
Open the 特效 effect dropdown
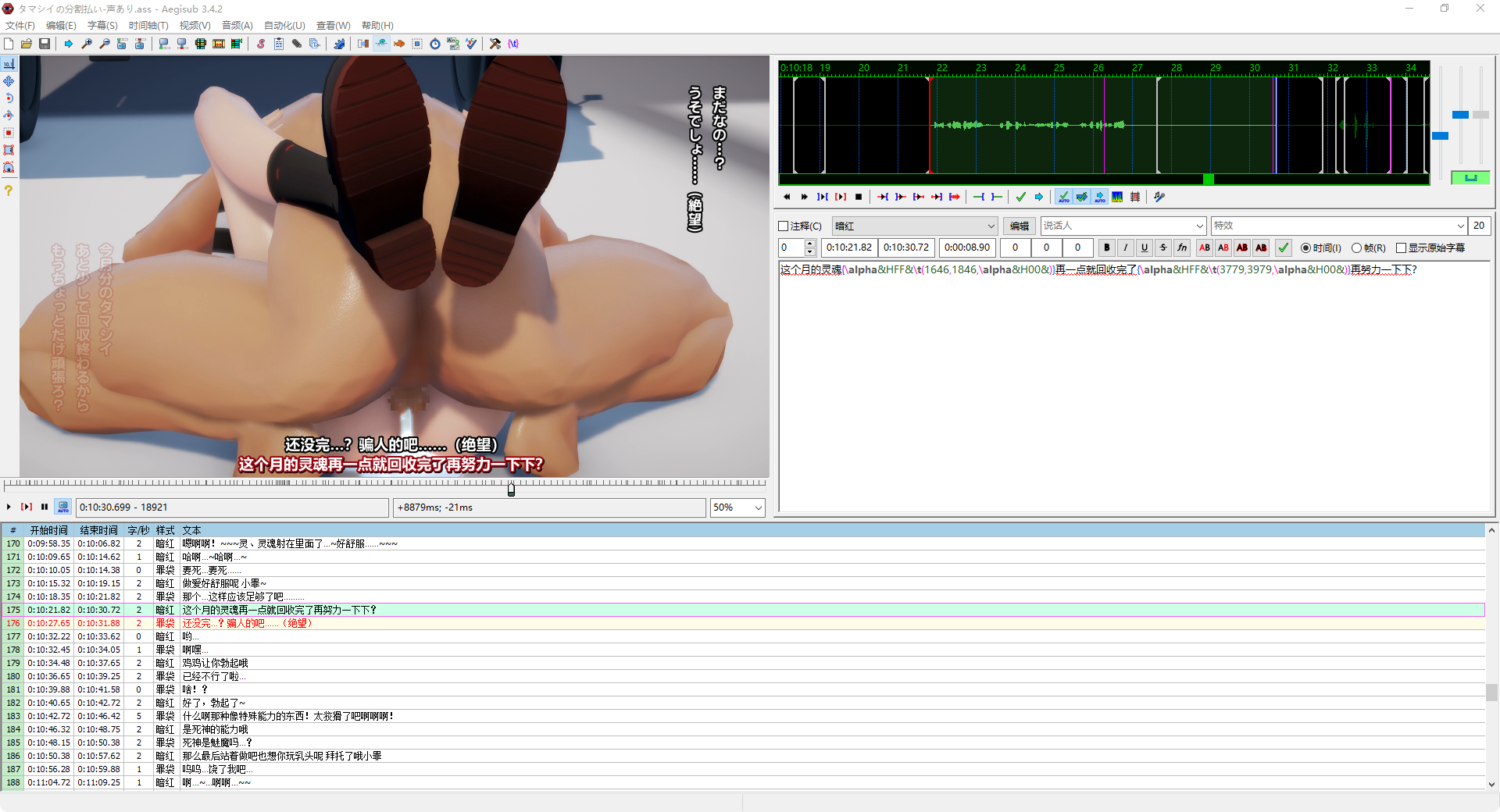[x=1339, y=226]
